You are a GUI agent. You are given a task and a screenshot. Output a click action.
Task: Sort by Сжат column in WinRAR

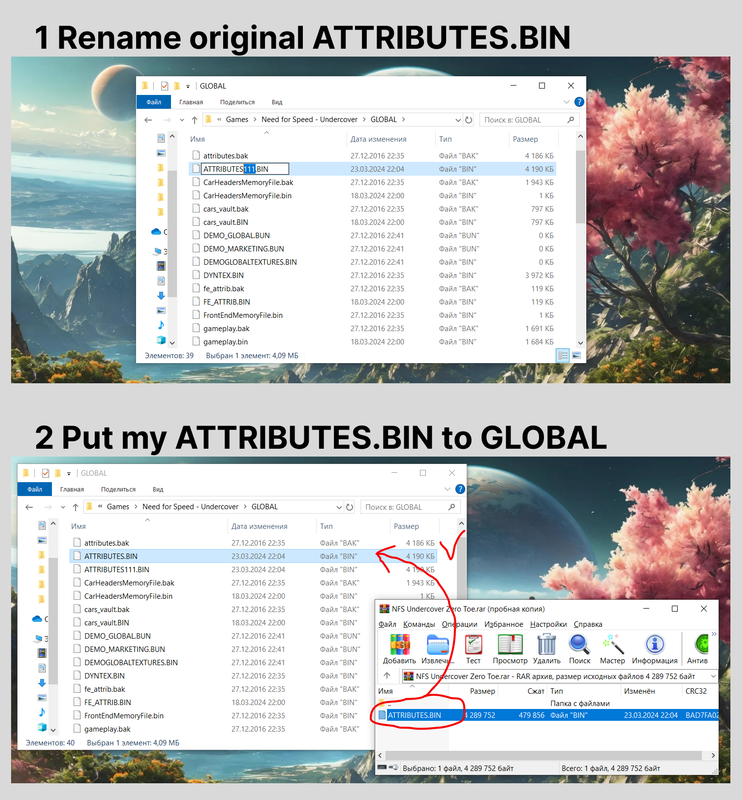tap(535, 691)
